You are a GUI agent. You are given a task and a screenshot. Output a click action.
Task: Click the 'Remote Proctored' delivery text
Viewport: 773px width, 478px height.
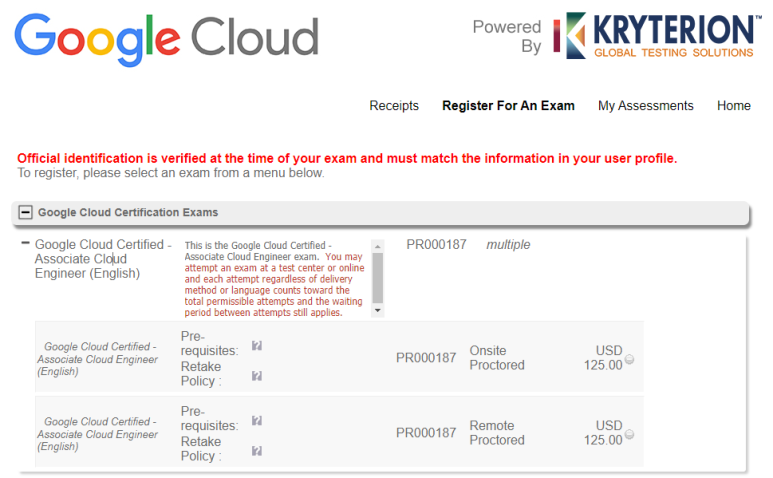pos(497,433)
